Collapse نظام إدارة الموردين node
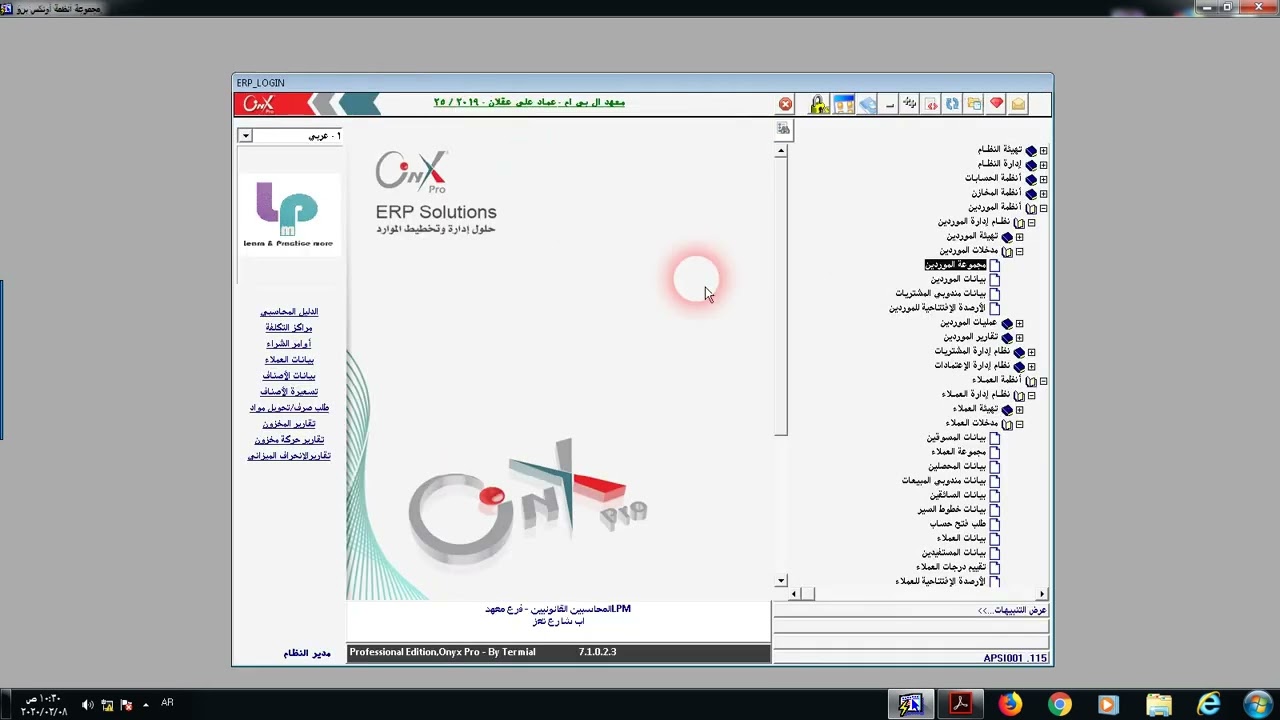 point(1031,223)
